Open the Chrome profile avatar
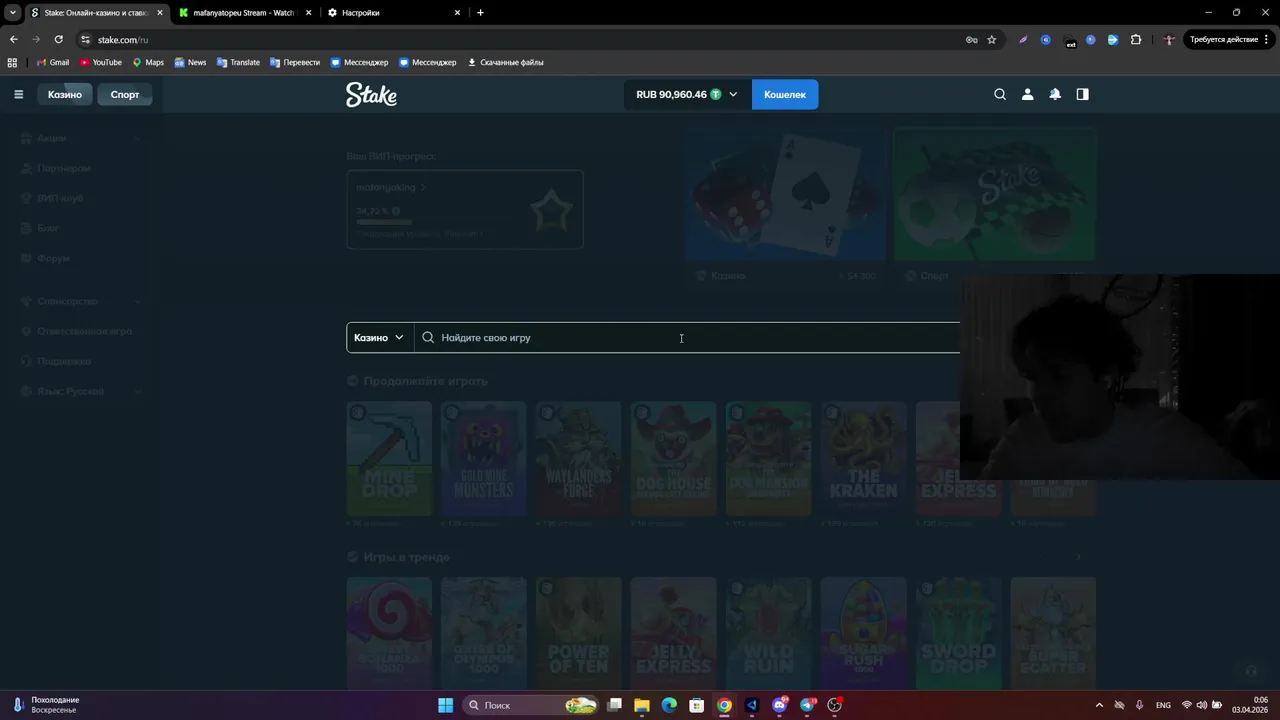1280x720 pixels. pos(1168,40)
